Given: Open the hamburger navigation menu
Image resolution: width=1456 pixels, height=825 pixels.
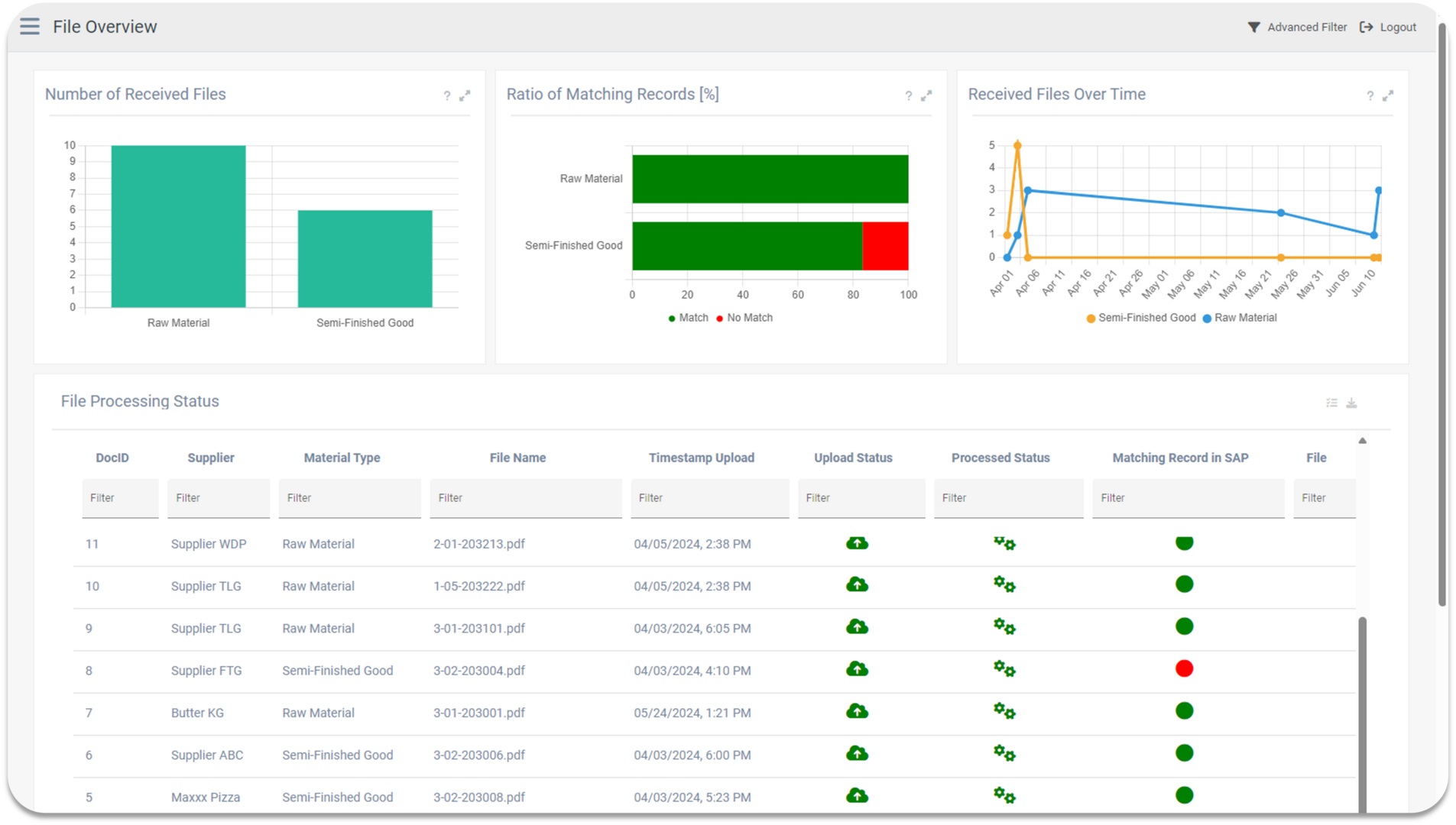Looking at the screenshot, I should 30,27.
